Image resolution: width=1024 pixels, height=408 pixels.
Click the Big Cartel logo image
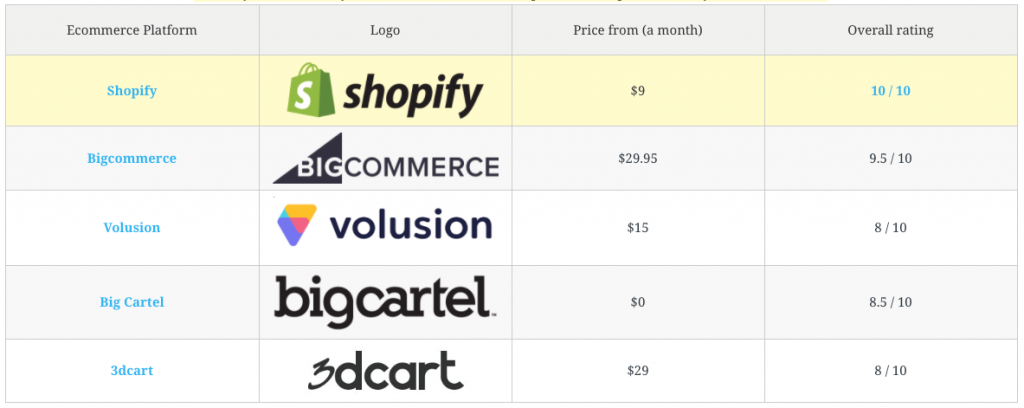pyautogui.click(x=385, y=301)
